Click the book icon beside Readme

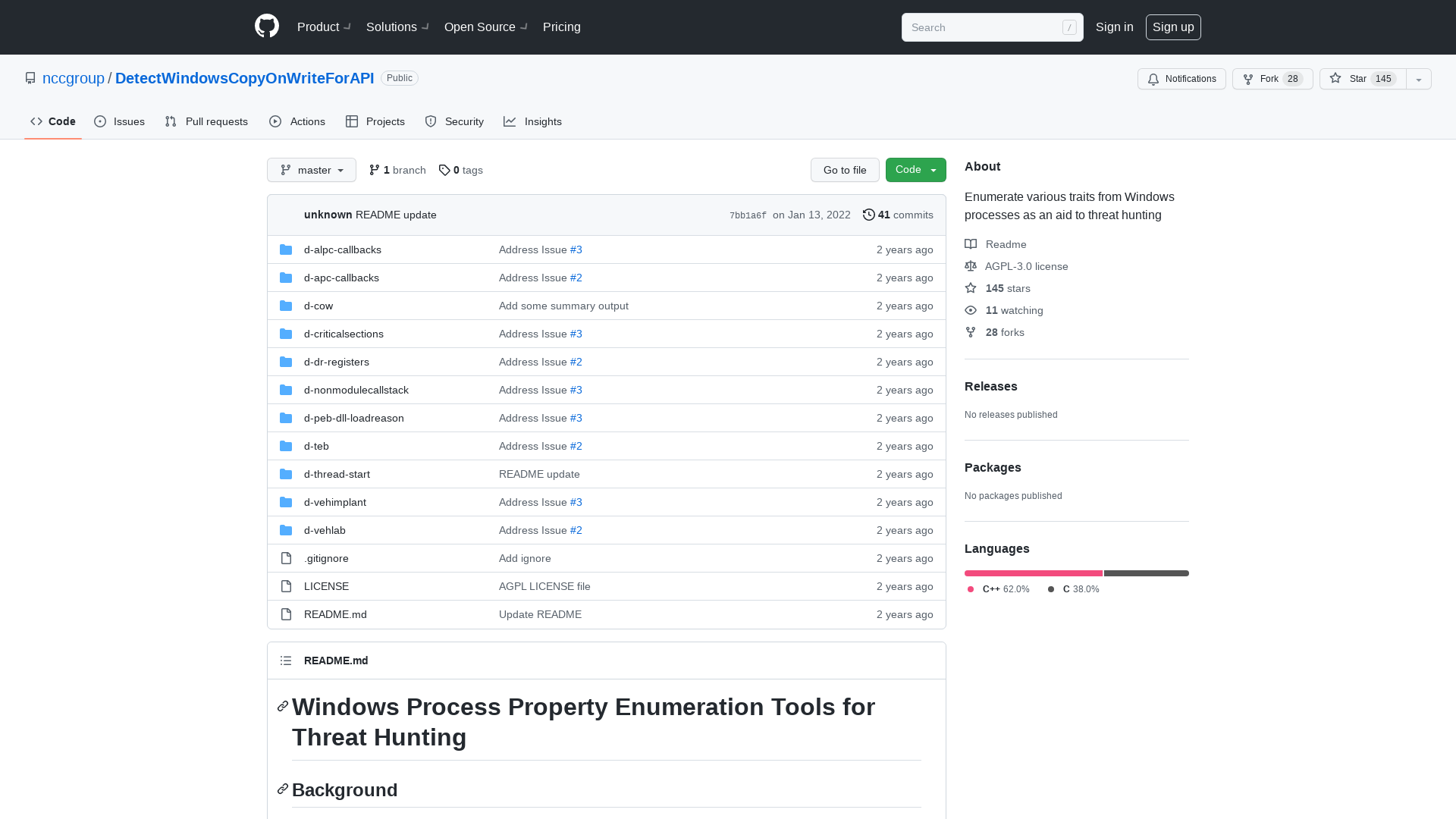971,244
